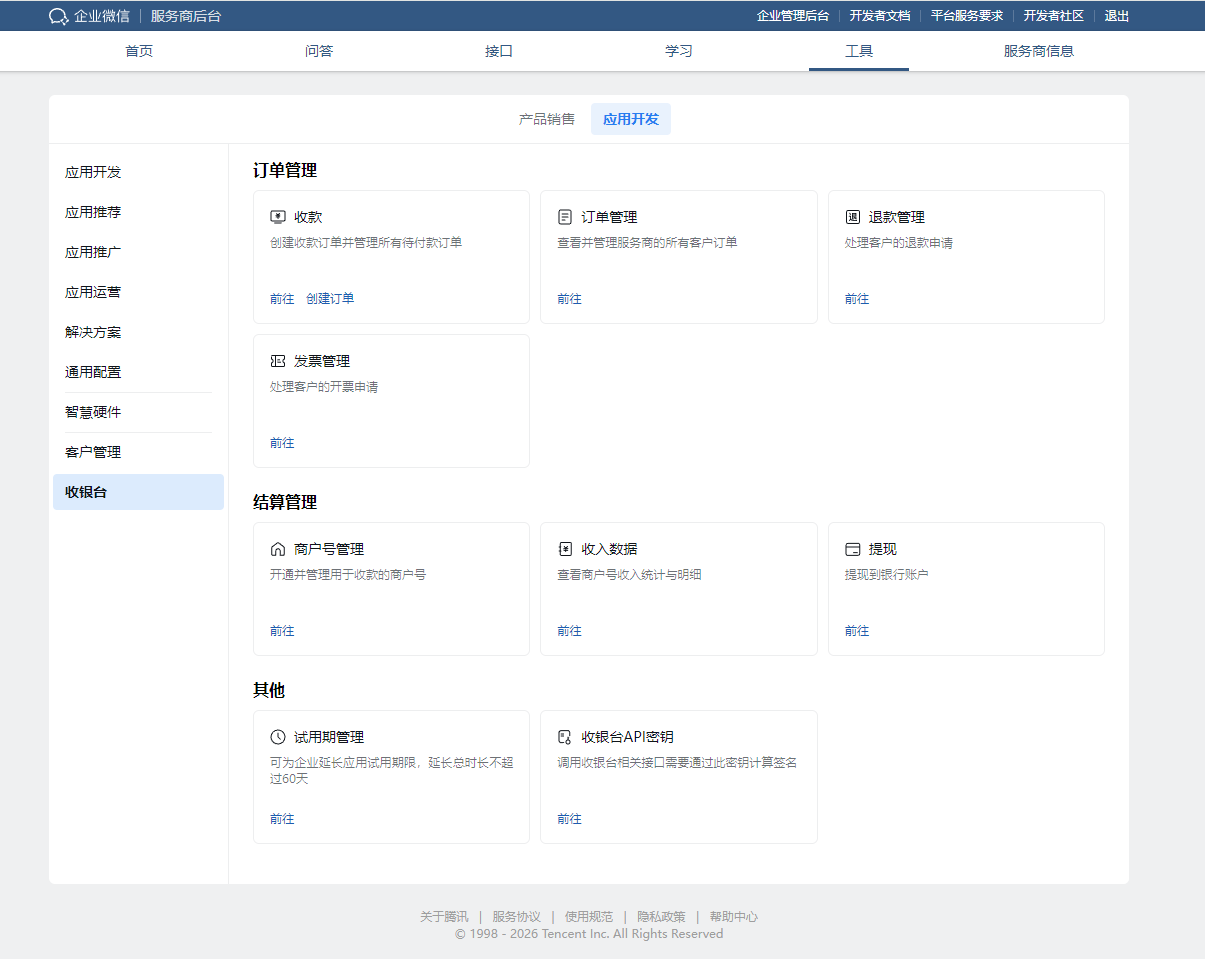Click the 收入数据 icon

pos(565,549)
